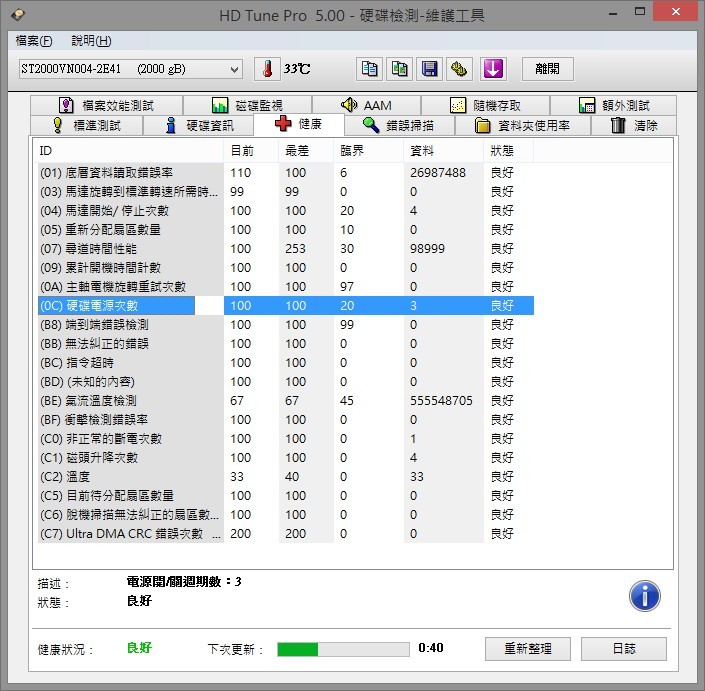Open the 說明(H) menu
This screenshot has height=691, width=705.
point(91,41)
